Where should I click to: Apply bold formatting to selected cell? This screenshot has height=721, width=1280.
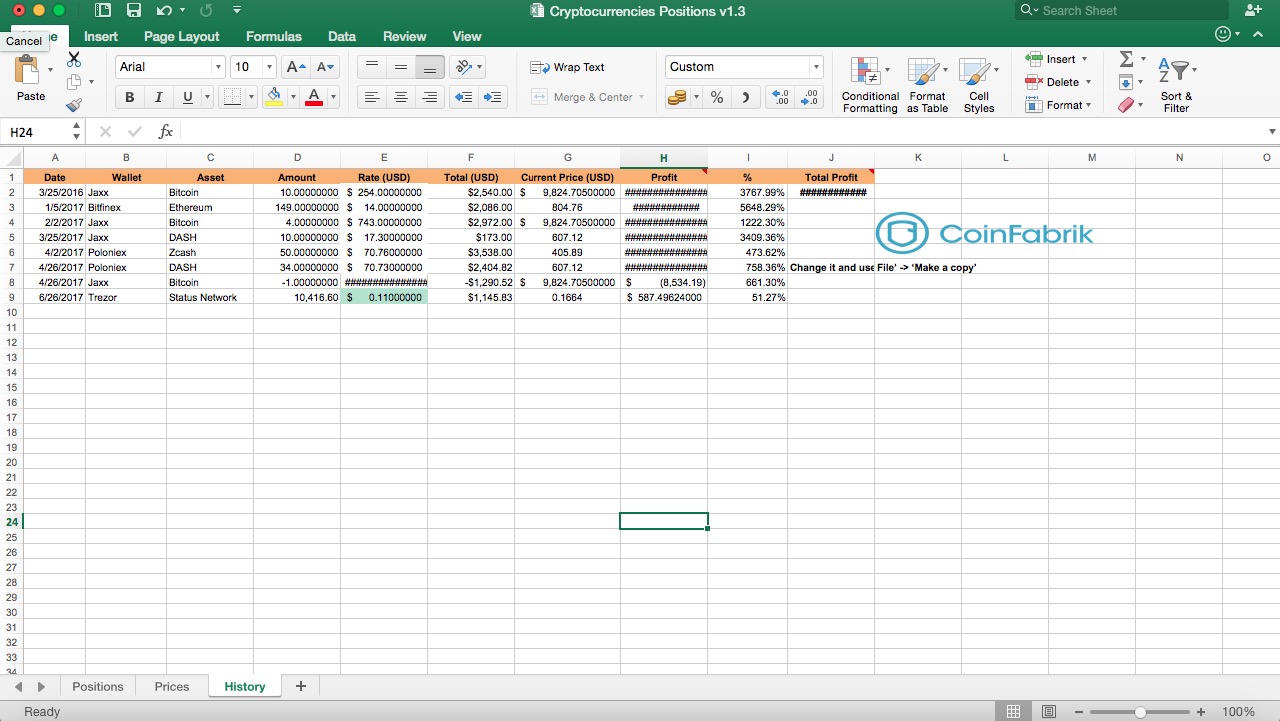129,97
